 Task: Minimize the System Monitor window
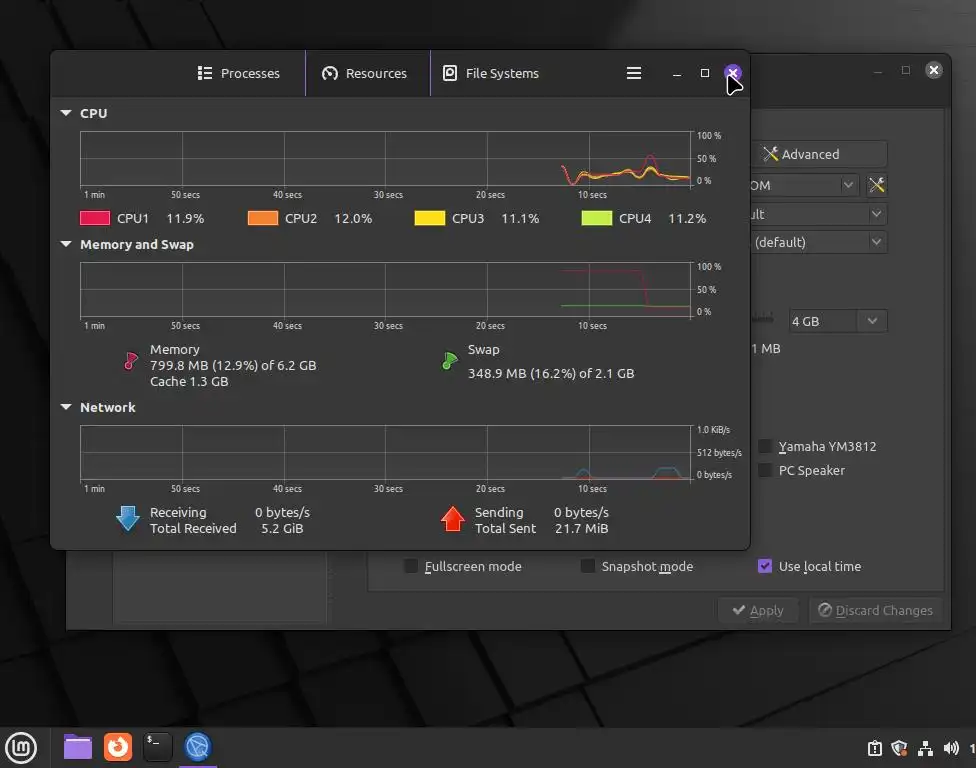tap(677, 73)
